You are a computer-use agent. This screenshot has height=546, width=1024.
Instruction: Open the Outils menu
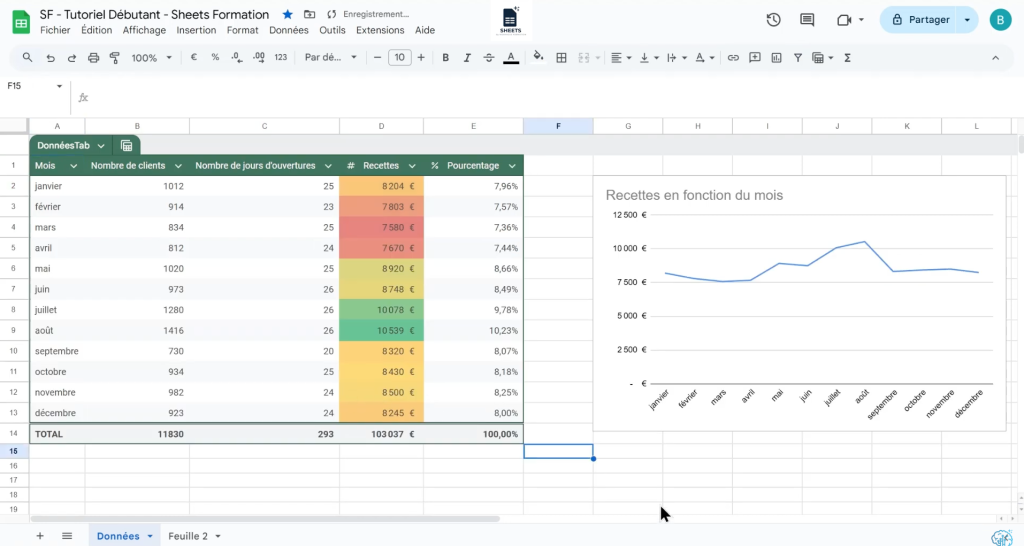point(332,30)
